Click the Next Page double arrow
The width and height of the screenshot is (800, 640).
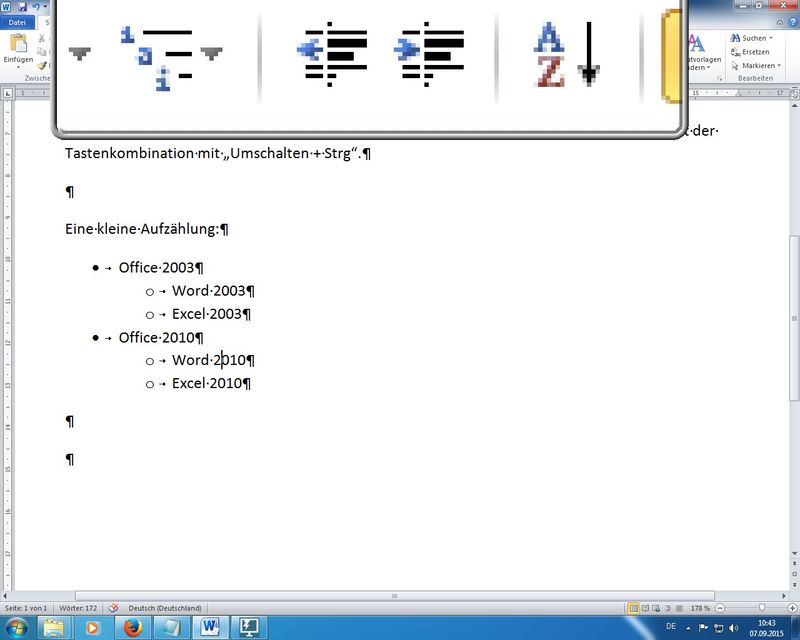pos(794,585)
